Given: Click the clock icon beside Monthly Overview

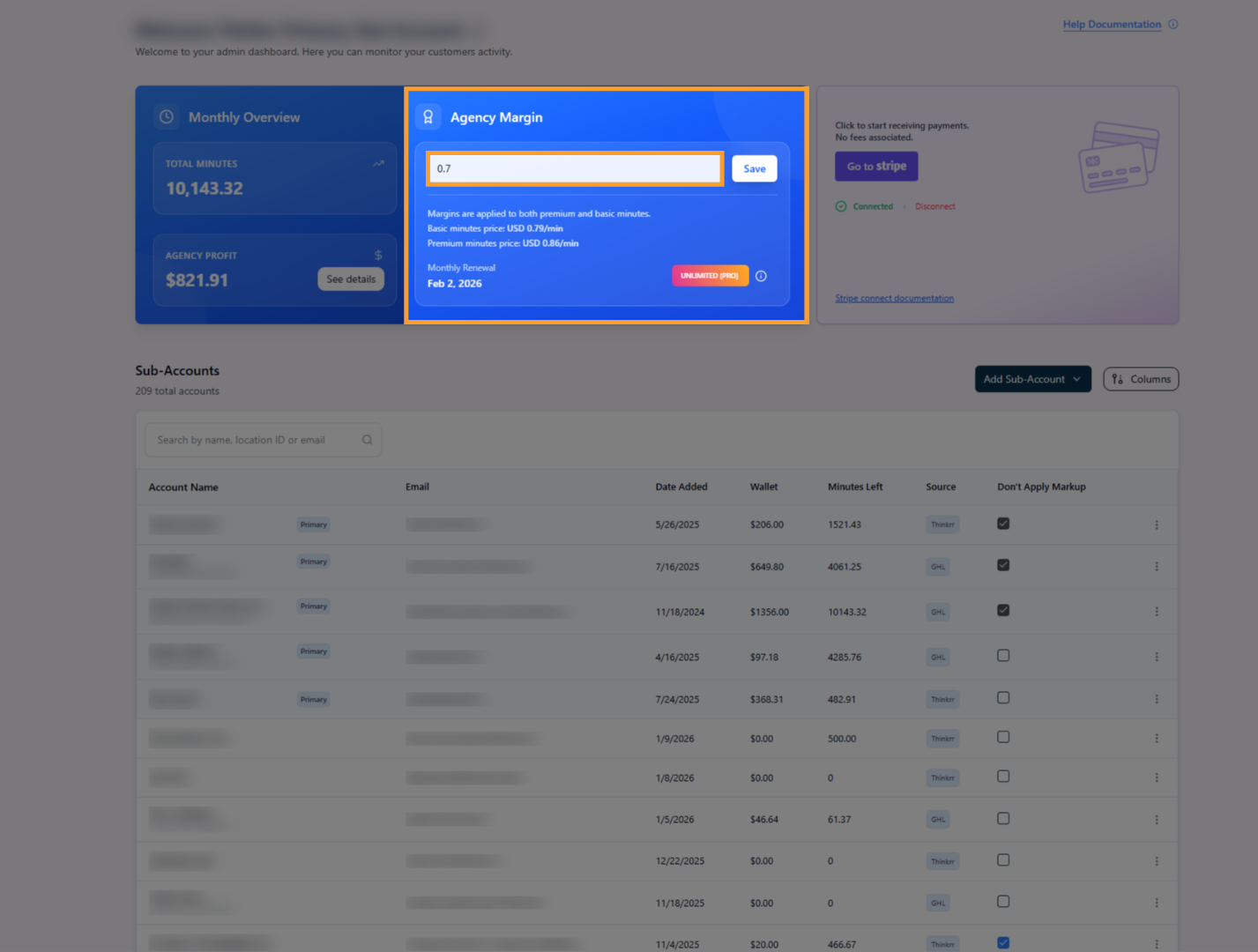Looking at the screenshot, I should 167,116.
